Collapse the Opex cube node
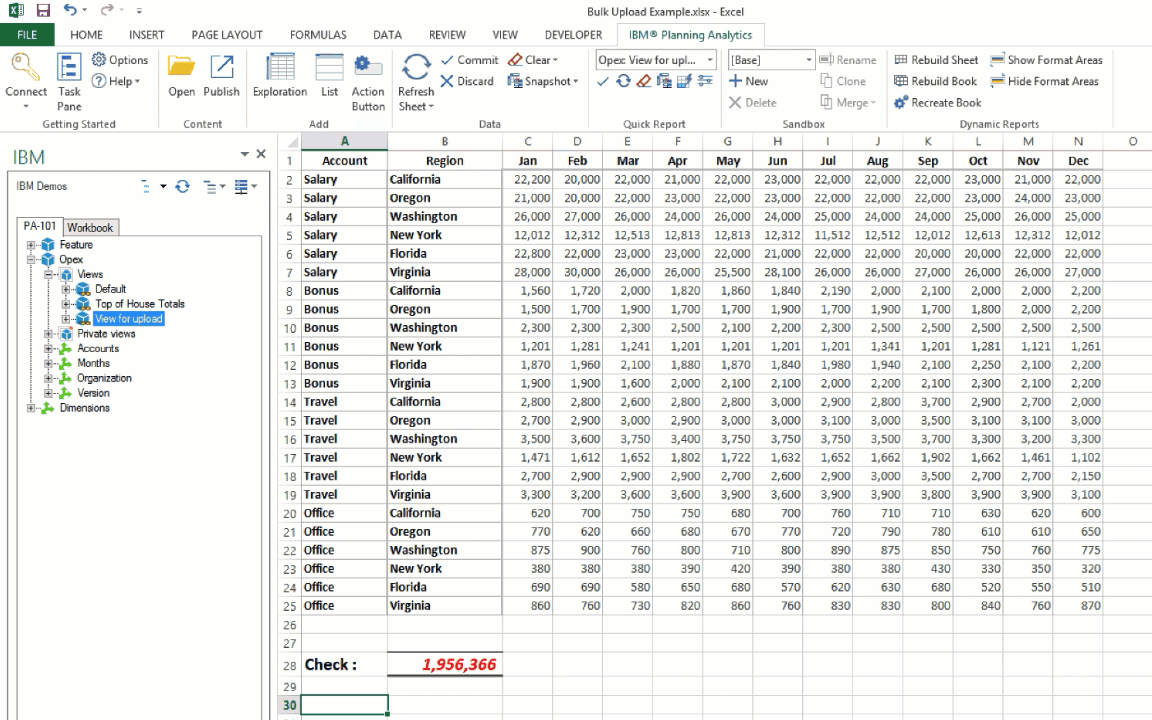Image resolution: width=1152 pixels, height=720 pixels. [x=31, y=259]
